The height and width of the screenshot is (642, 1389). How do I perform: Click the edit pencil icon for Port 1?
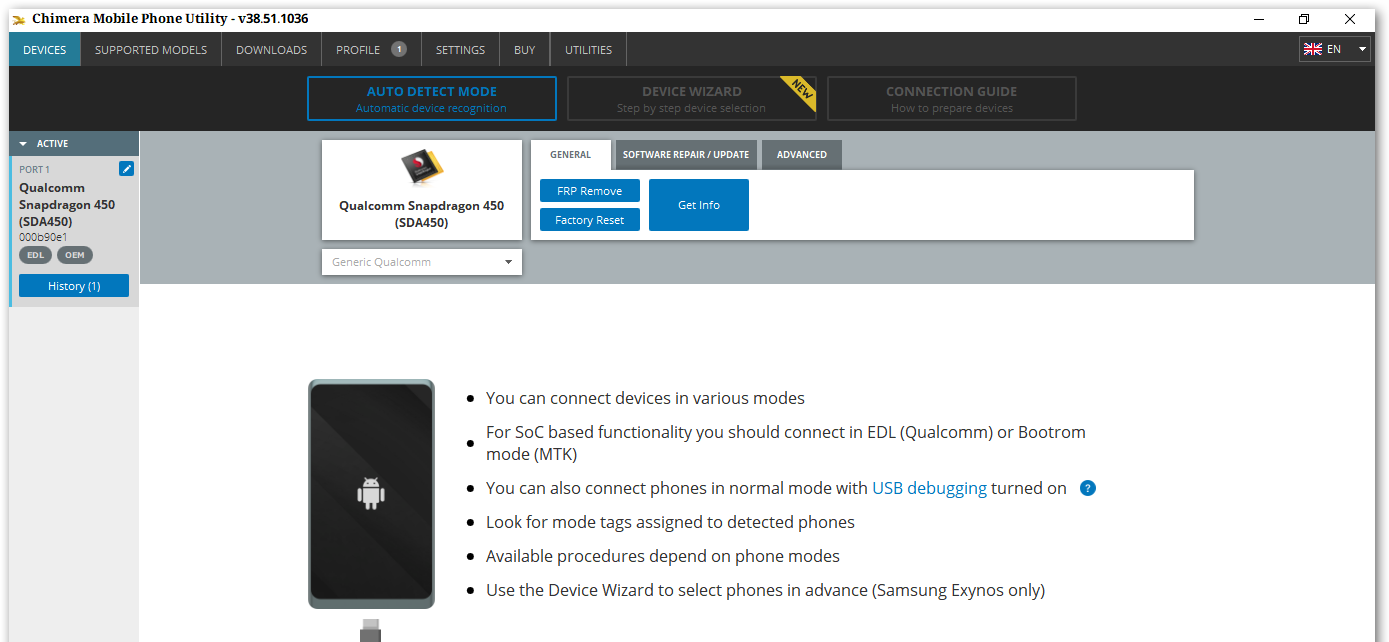126,169
